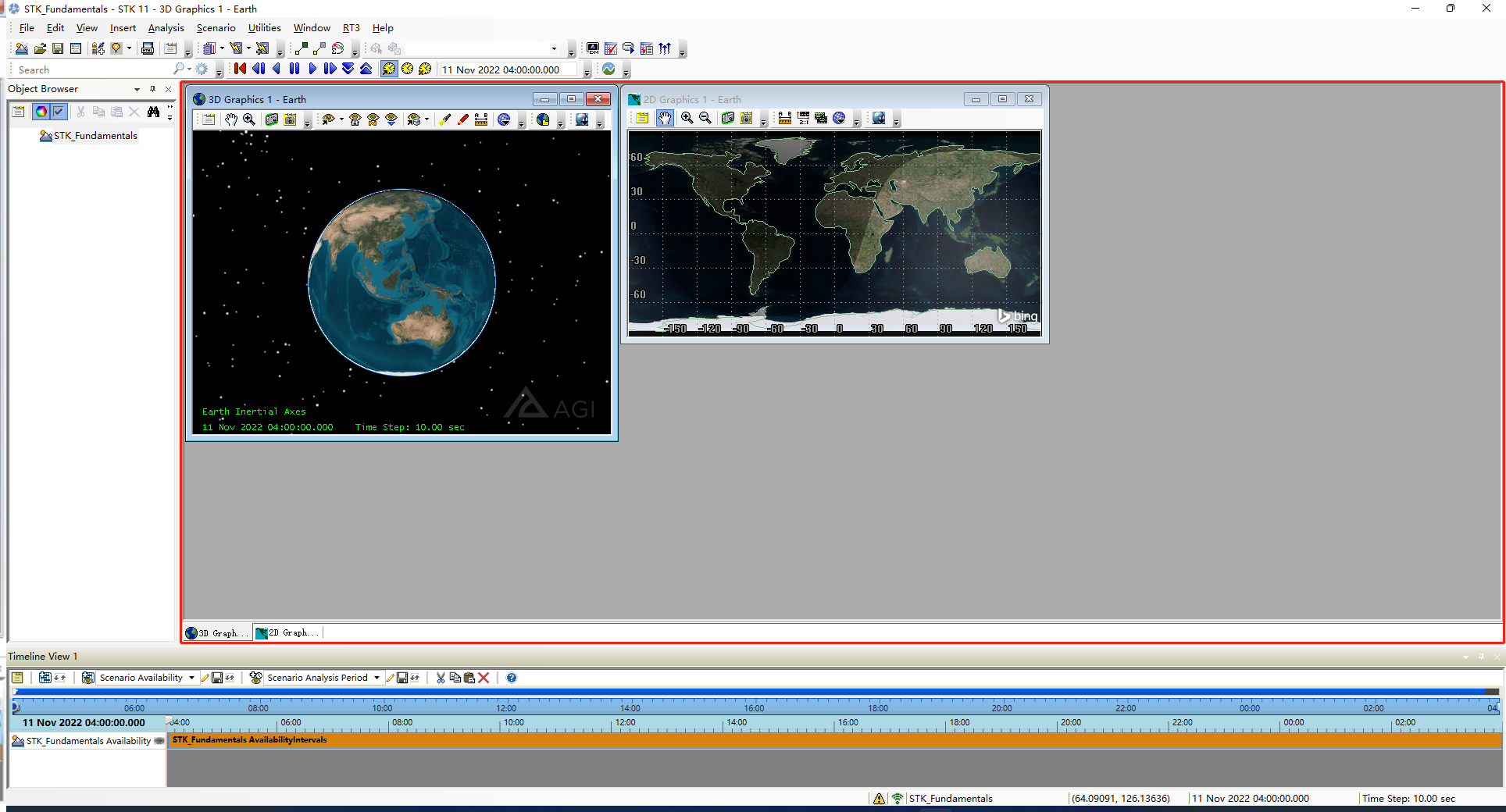Expand the Scenario Analysis Period dropdown
This screenshot has width=1506, height=812.
coord(377,678)
